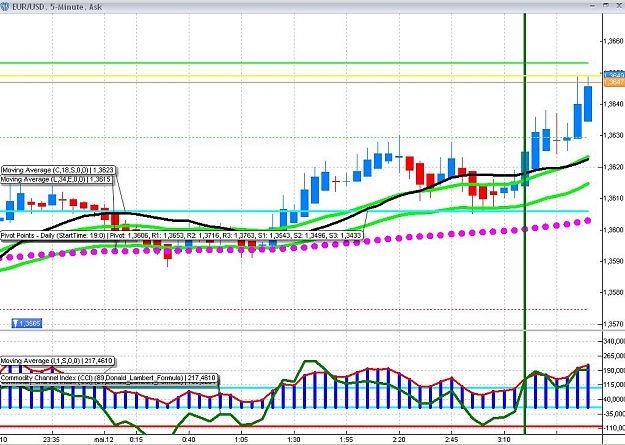This screenshot has width=625, height=445.
Task: Click the 190,00 CCI scale label
Action: (x=614, y=370)
